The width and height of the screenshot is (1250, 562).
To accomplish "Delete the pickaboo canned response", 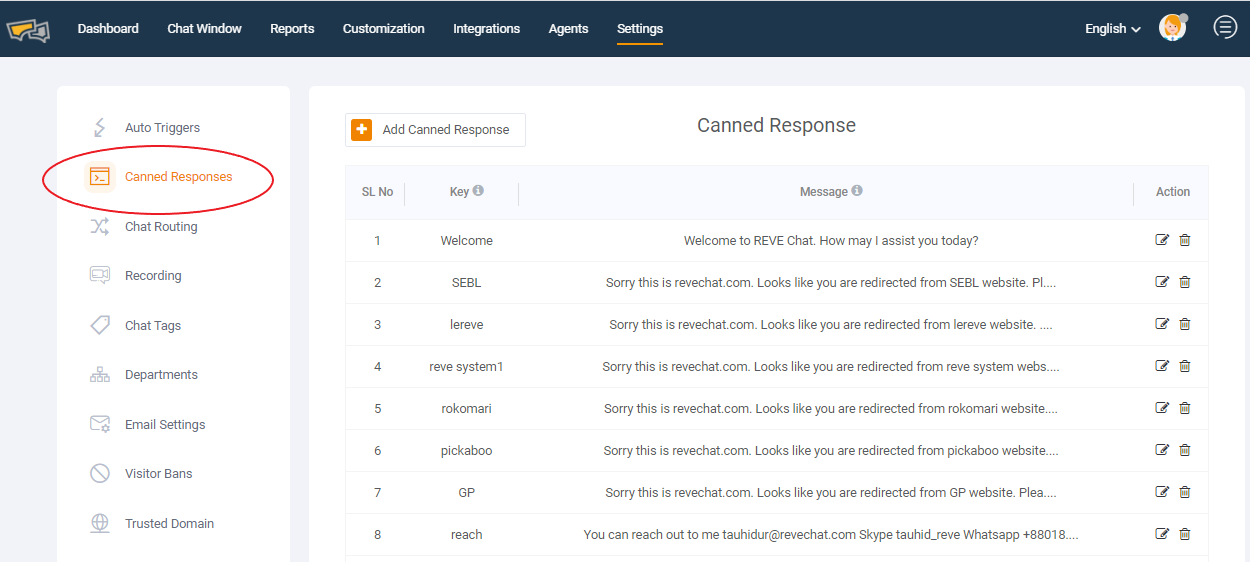I will coord(1185,450).
